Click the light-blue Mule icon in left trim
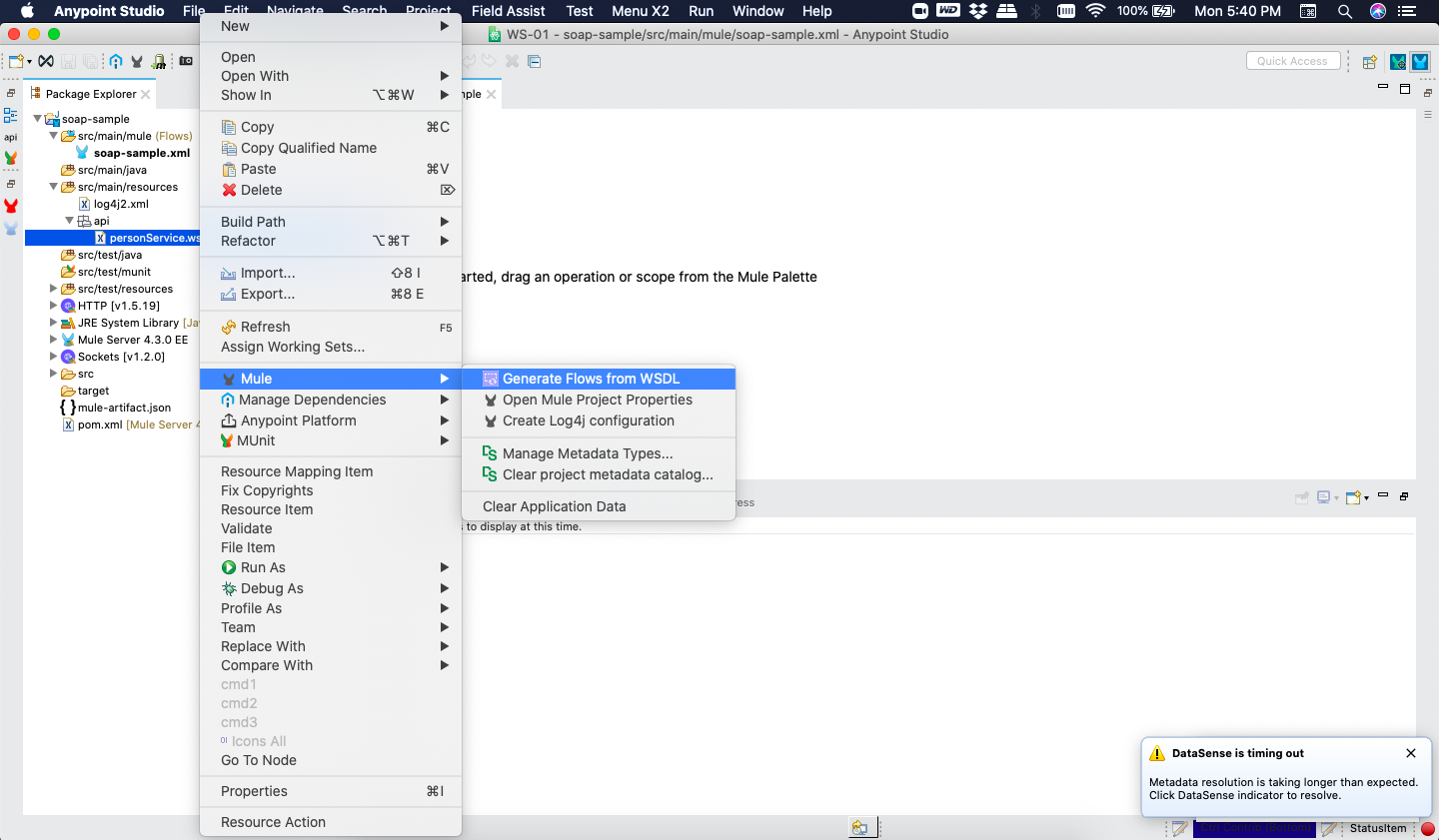 coord(11,229)
